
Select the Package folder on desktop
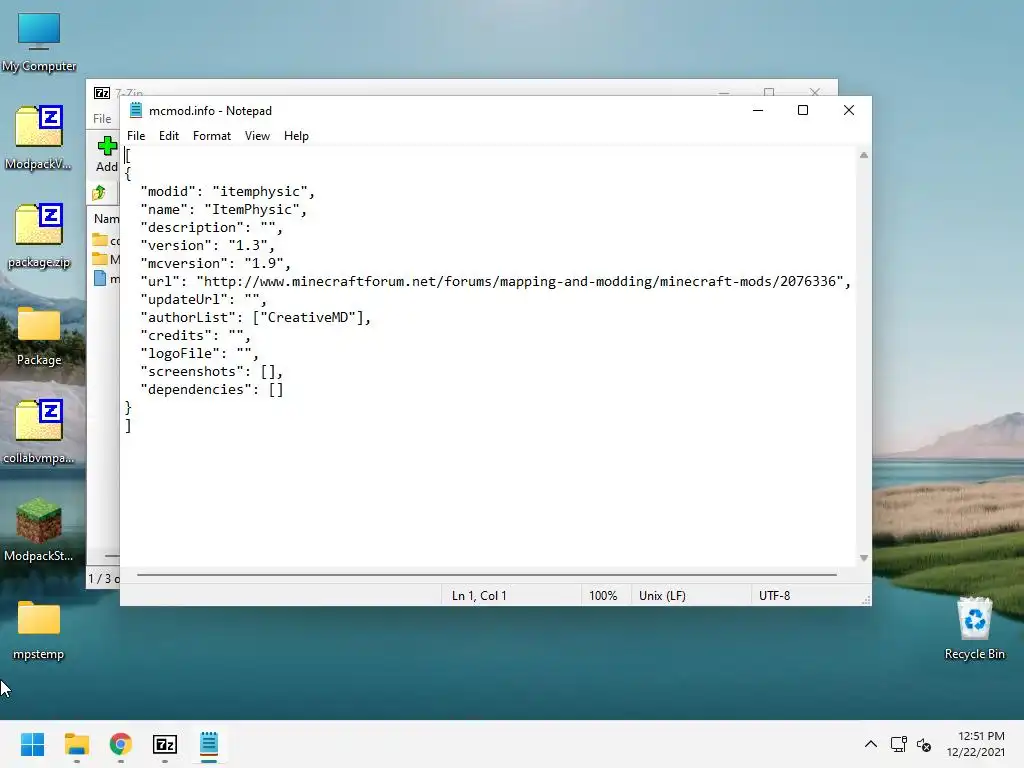pos(39,336)
